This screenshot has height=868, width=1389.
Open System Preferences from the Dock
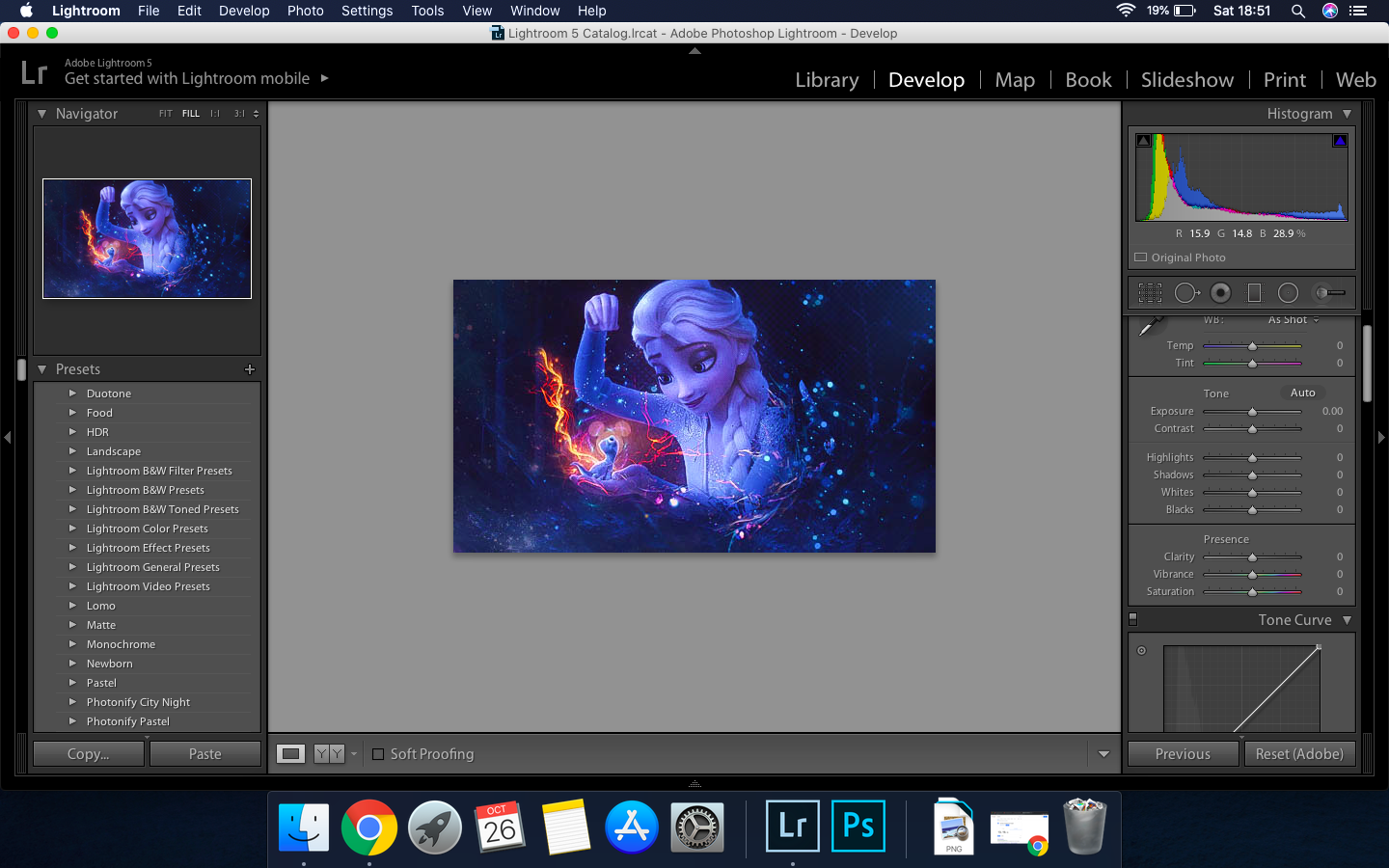point(697,827)
